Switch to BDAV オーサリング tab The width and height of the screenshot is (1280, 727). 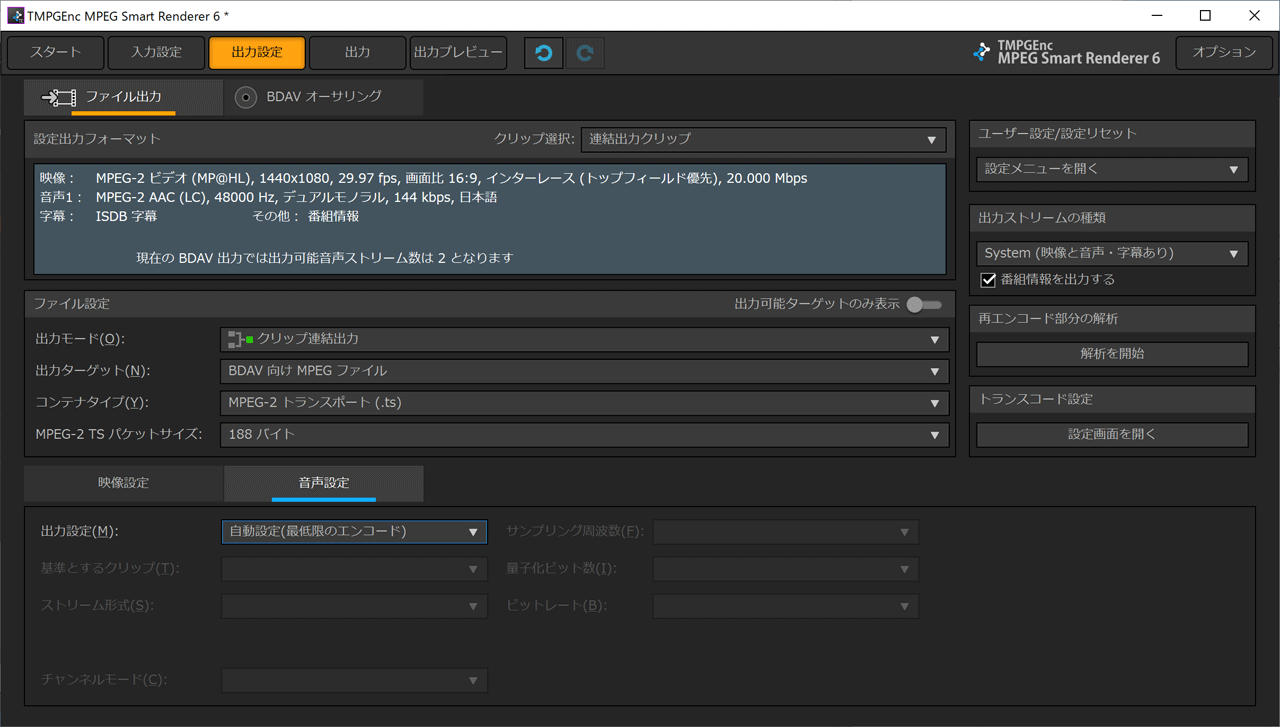pos(324,97)
